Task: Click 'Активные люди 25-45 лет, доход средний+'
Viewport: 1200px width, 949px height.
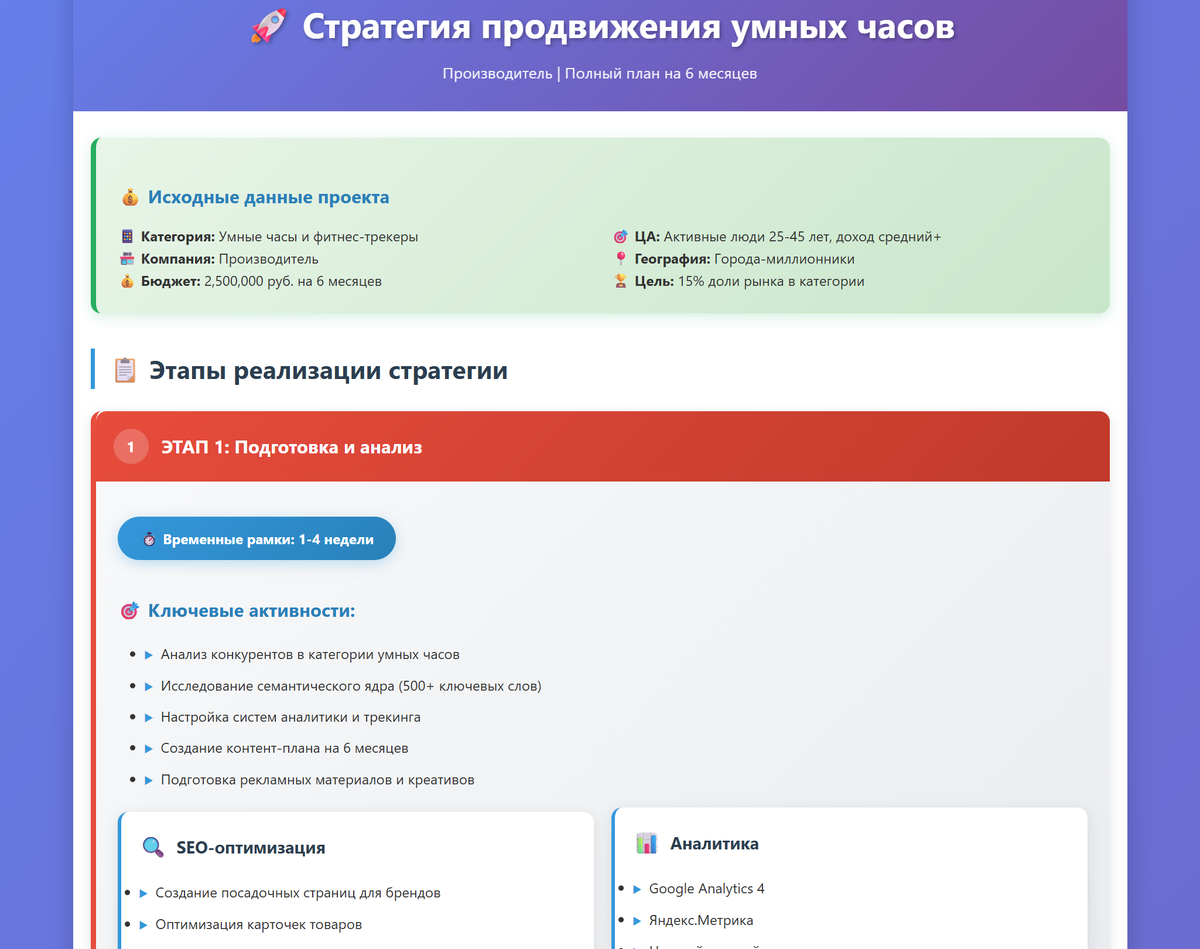Action: point(803,237)
